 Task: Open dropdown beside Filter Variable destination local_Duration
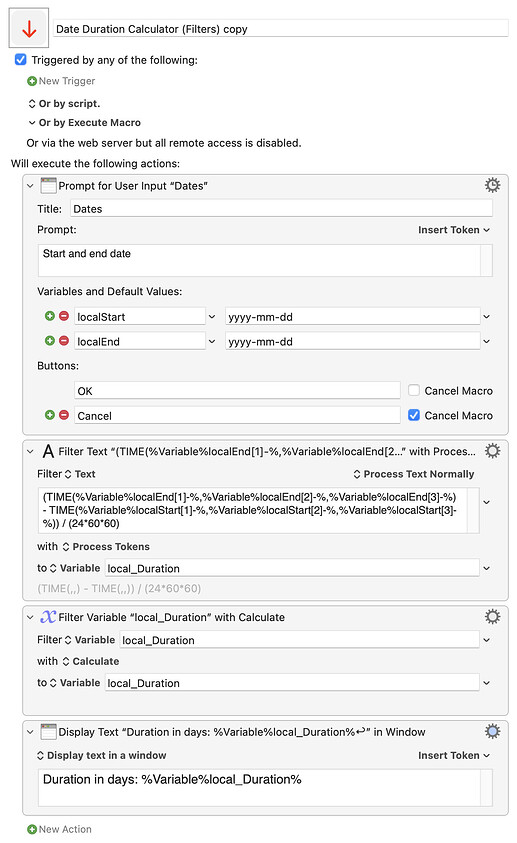click(x=486, y=683)
